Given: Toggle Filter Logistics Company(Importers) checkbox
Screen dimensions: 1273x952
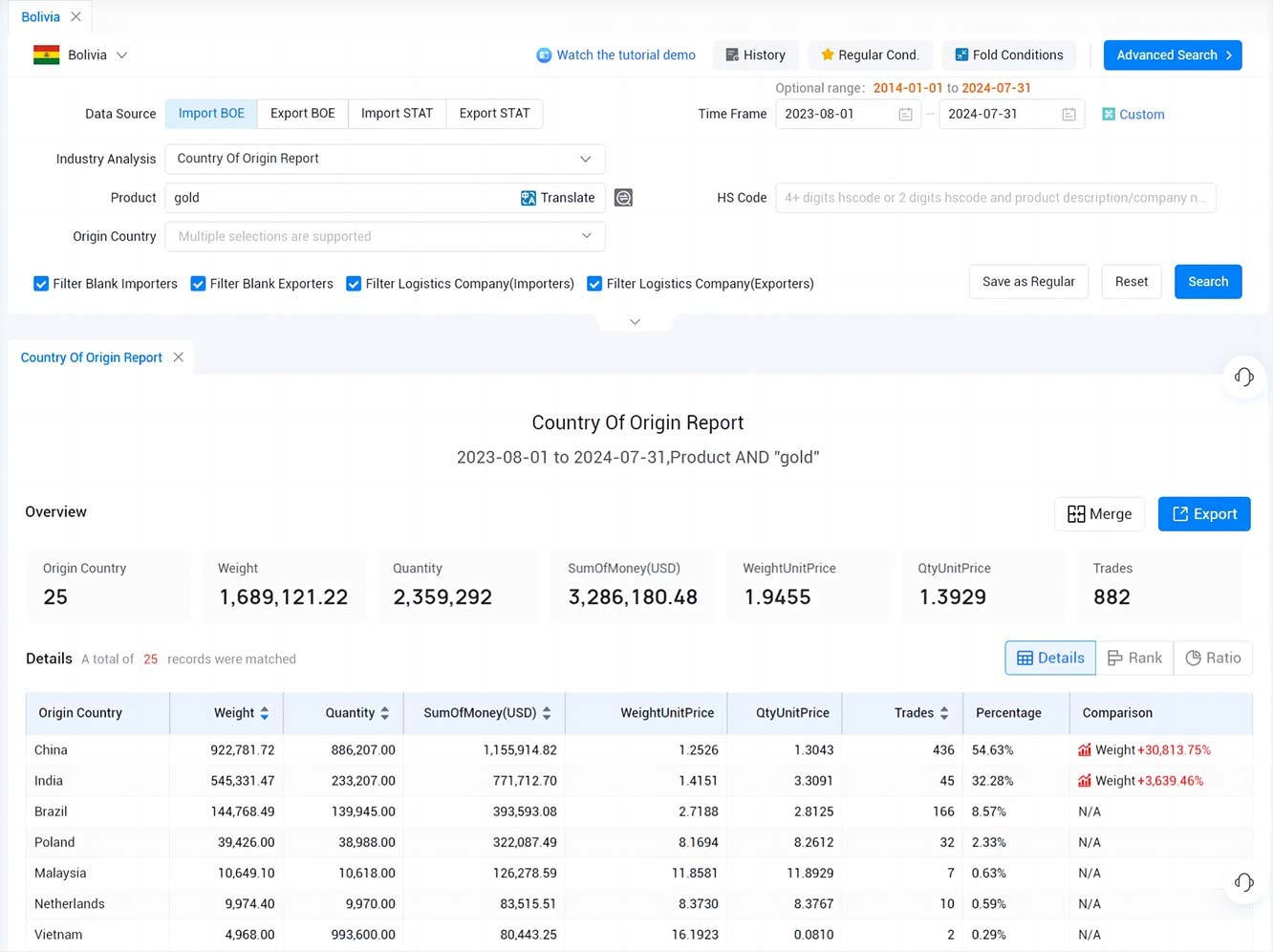Looking at the screenshot, I should pos(354,284).
